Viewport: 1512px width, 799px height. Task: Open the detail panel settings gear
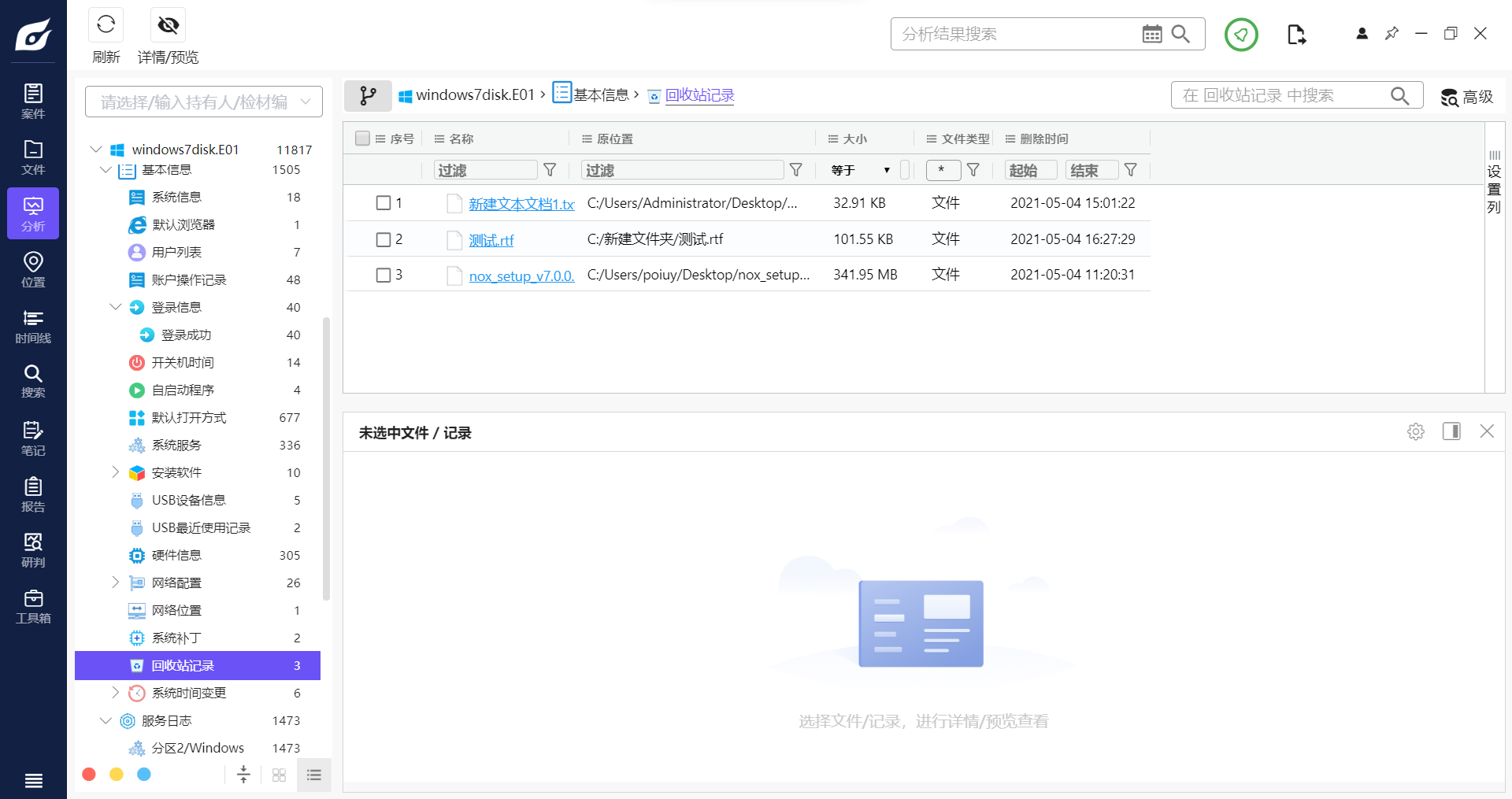[x=1416, y=431]
